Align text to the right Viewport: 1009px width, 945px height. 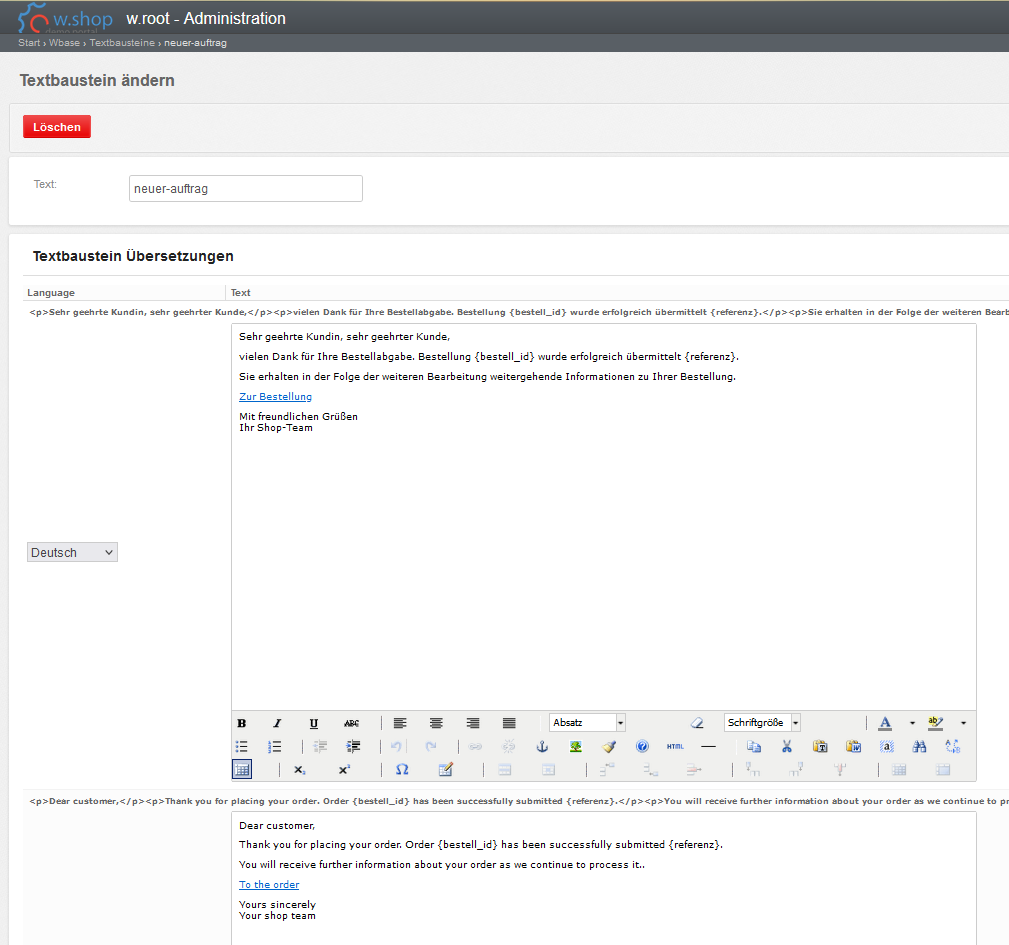[473, 723]
